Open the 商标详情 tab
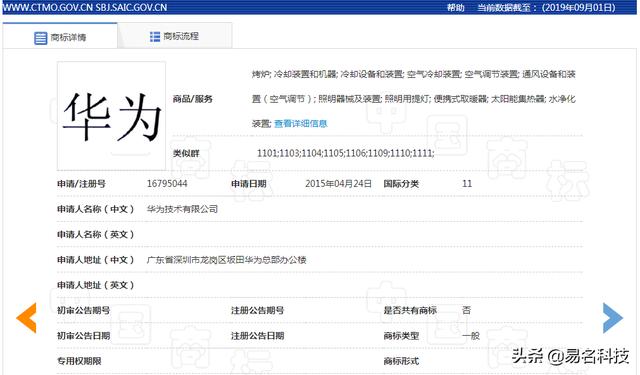 pyautogui.click(x=60, y=37)
